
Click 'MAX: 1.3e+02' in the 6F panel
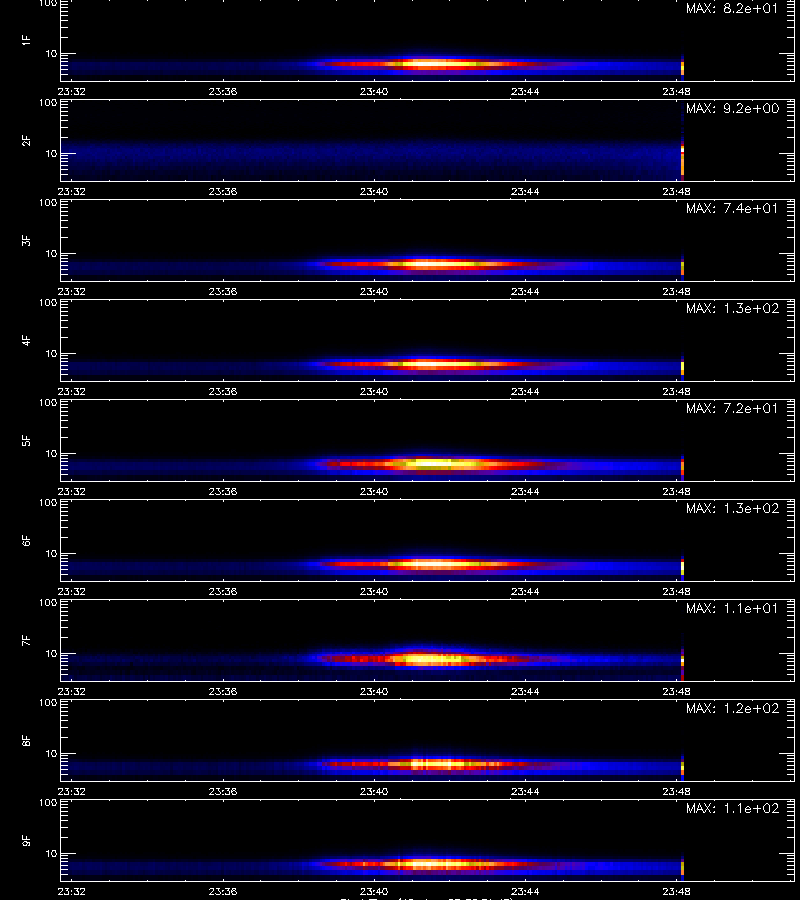(x=732, y=509)
